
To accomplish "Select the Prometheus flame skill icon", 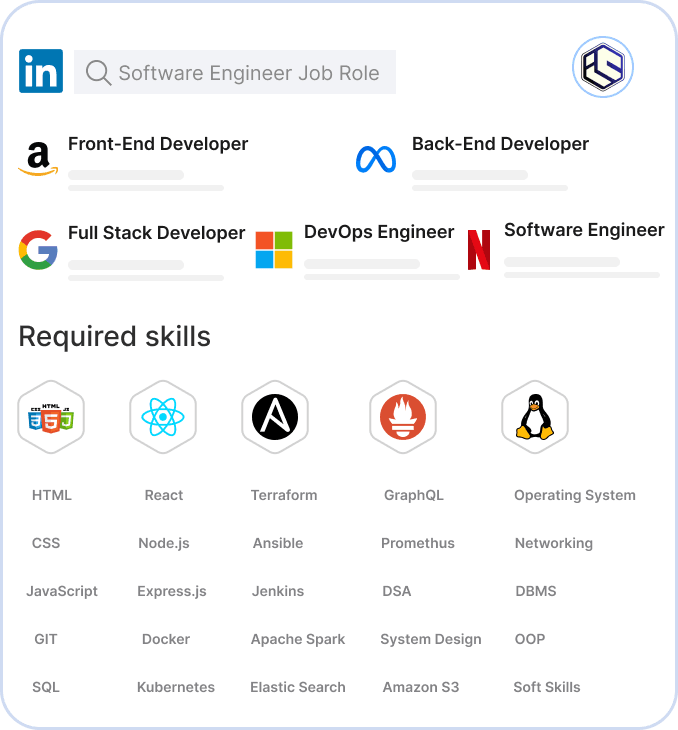I will 403,417.
